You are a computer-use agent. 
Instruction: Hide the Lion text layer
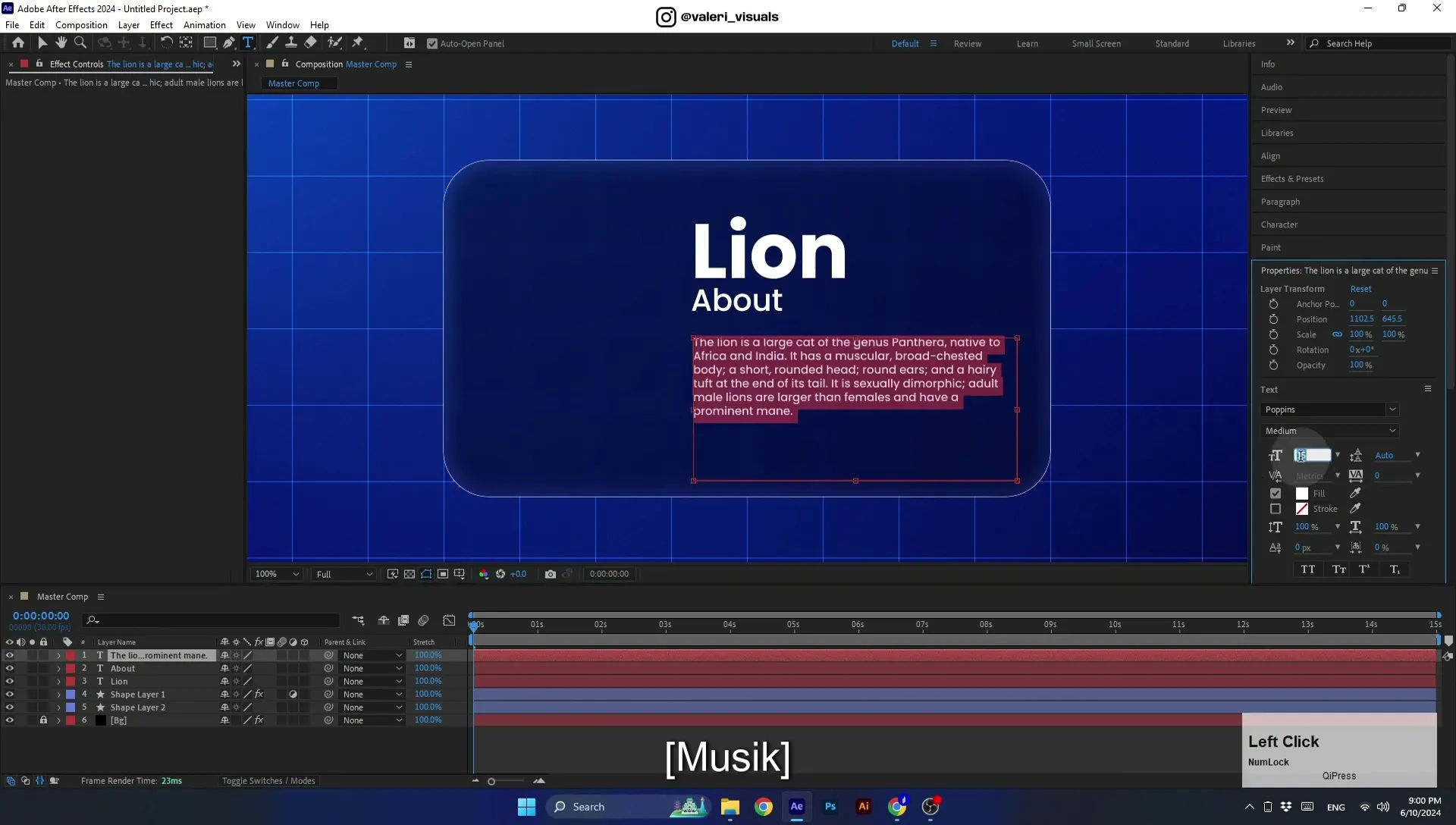tap(10, 682)
